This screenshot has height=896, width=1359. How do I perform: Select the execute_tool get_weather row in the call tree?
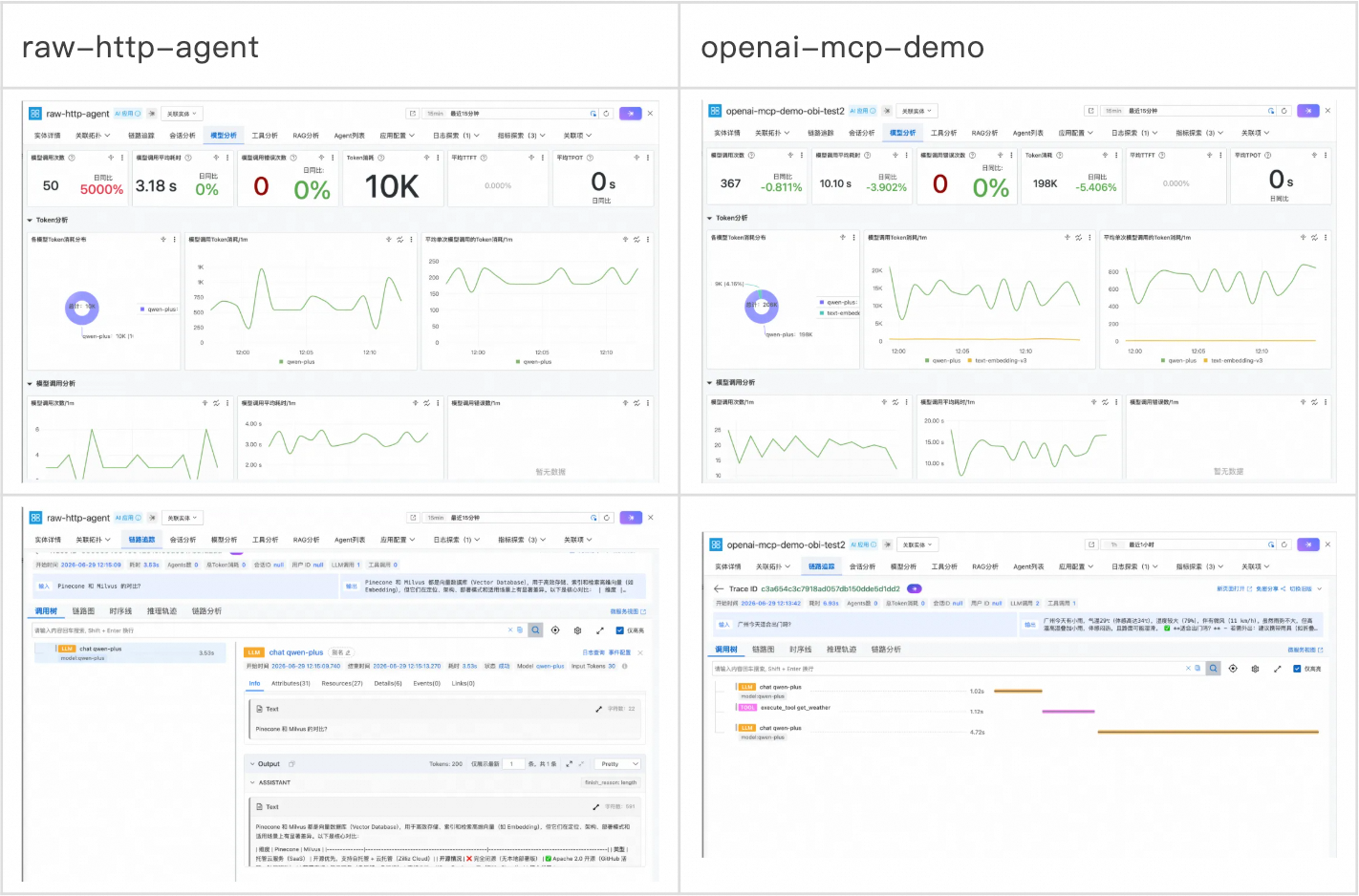pyautogui.click(x=795, y=708)
